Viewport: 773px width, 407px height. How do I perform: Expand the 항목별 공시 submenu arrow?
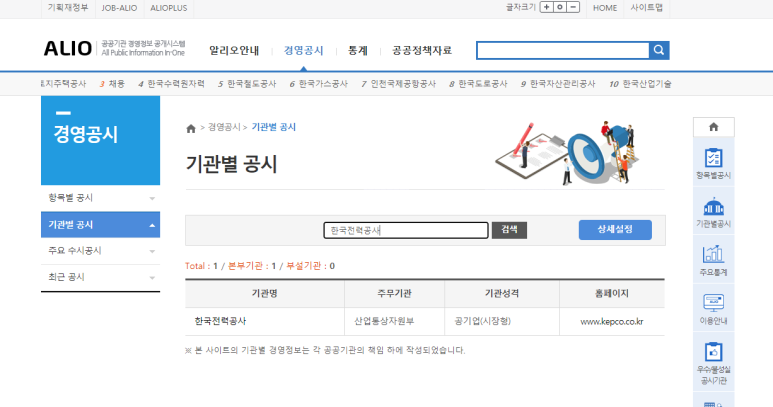pos(152,199)
